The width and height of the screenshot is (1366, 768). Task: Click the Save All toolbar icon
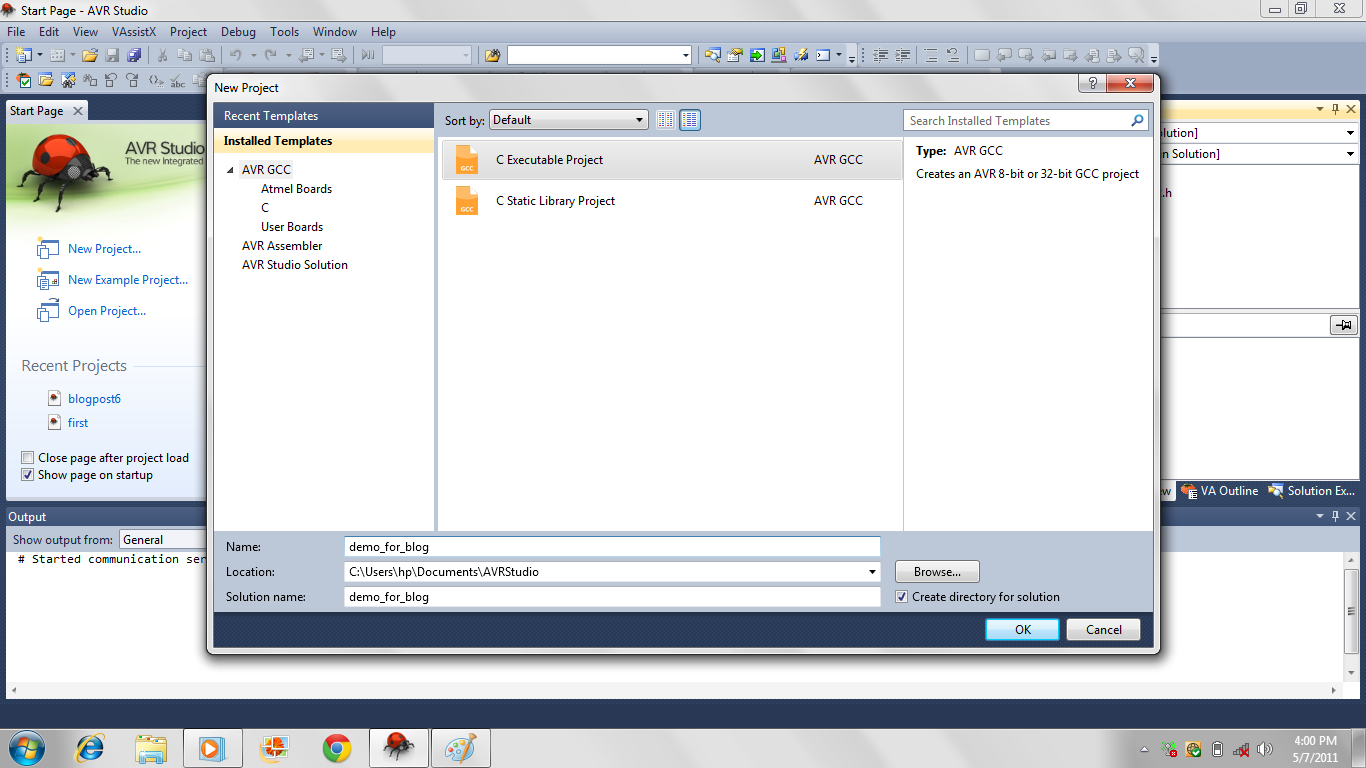[135, 55]
